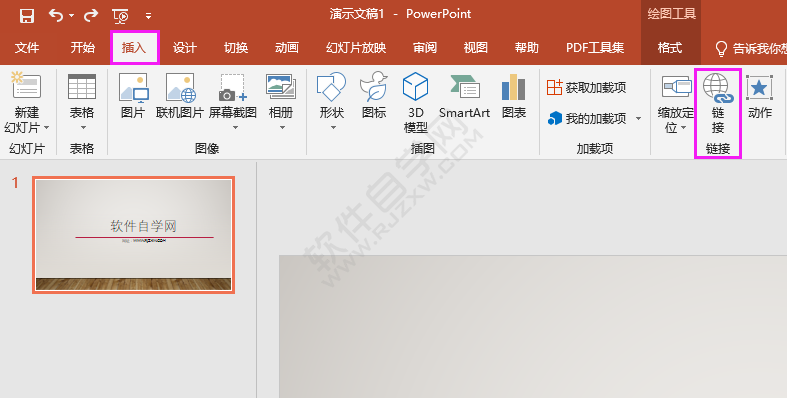Screen dimensions: 787x398
Task: Click the main slide editing canvas
Action: click(533, 326)
